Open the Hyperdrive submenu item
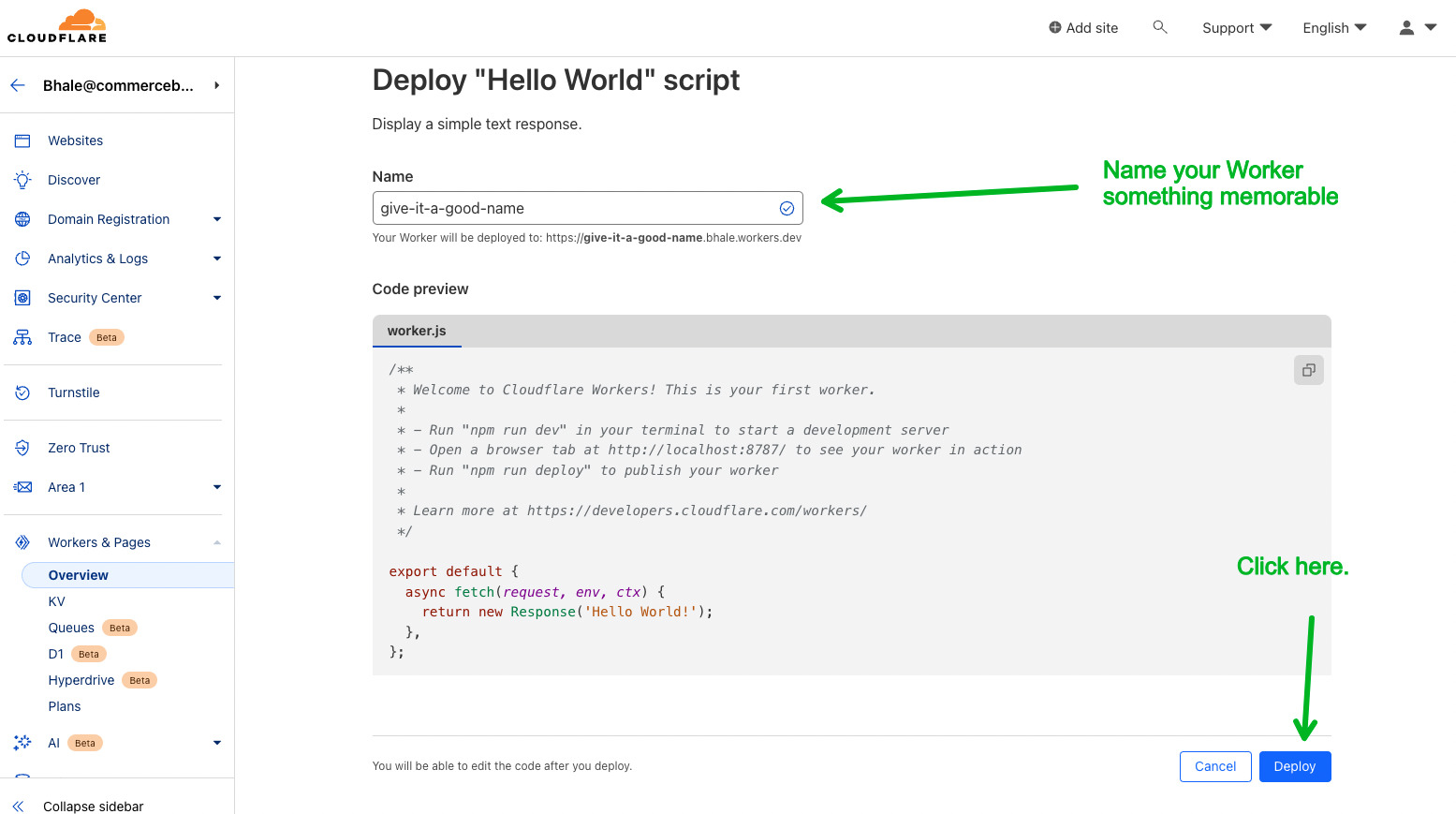This screenshot has width=1456, height=814. coord(81,680)
